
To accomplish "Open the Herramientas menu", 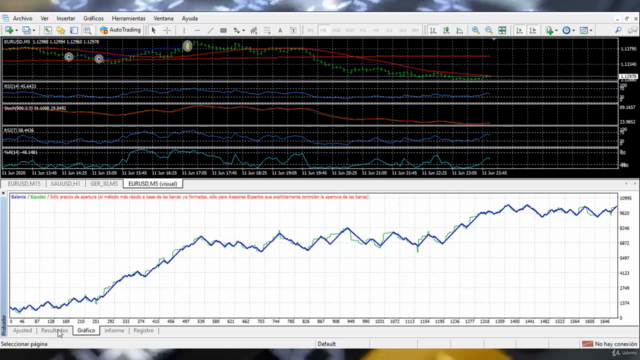I will click(x=129, y=18).
